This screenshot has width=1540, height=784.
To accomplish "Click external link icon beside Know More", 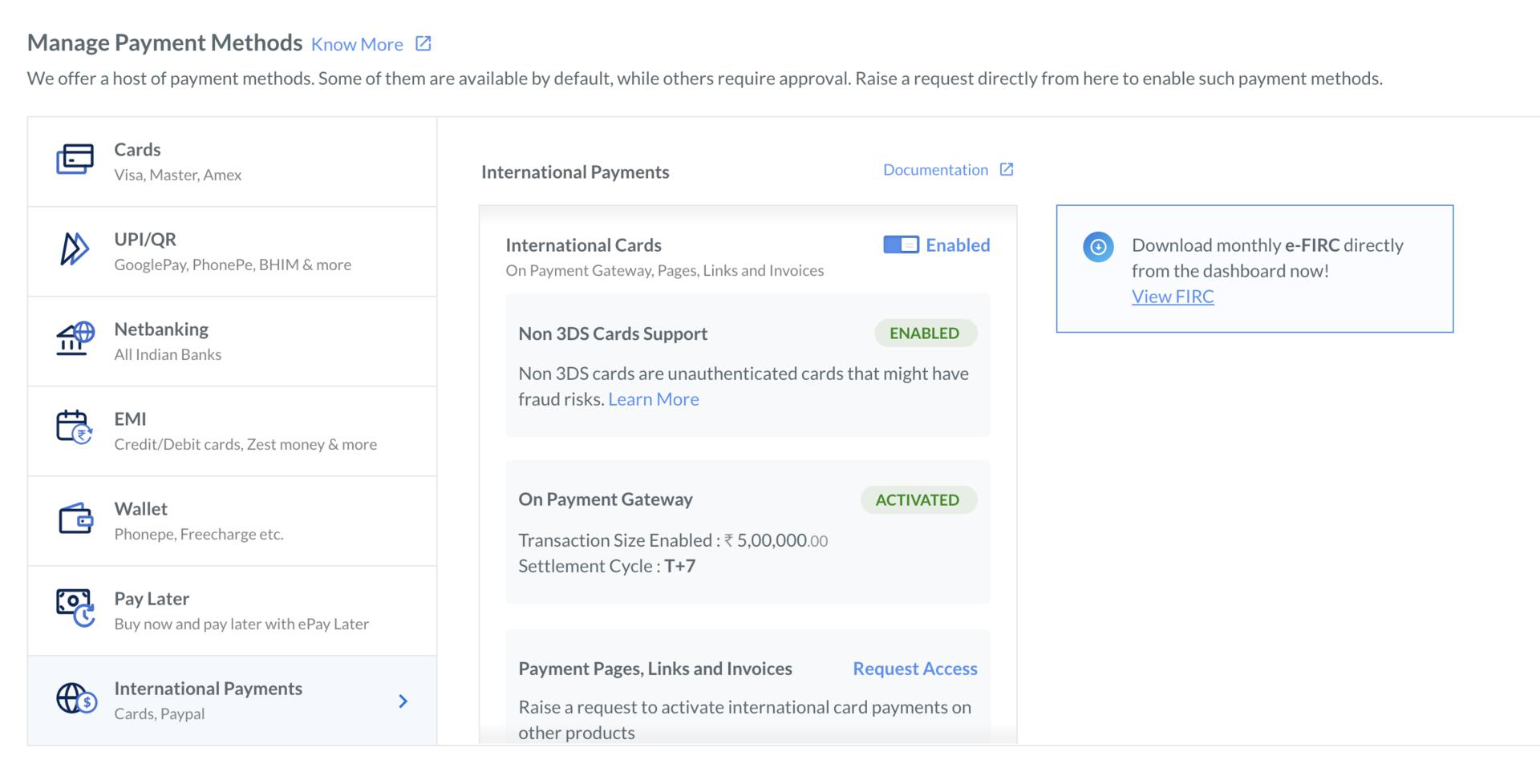I will click(423, 44).
